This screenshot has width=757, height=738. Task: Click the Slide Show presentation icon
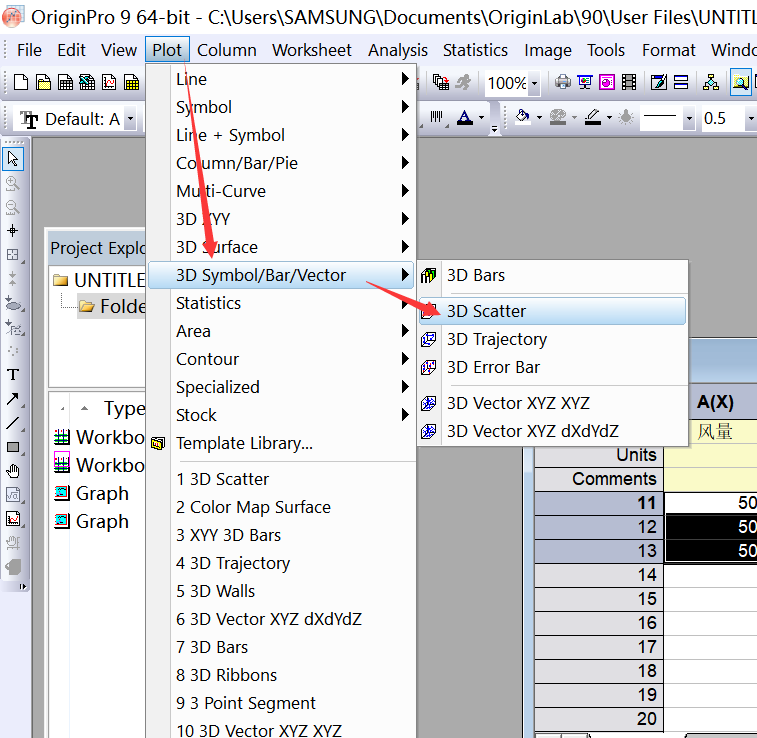coord(585,83)
